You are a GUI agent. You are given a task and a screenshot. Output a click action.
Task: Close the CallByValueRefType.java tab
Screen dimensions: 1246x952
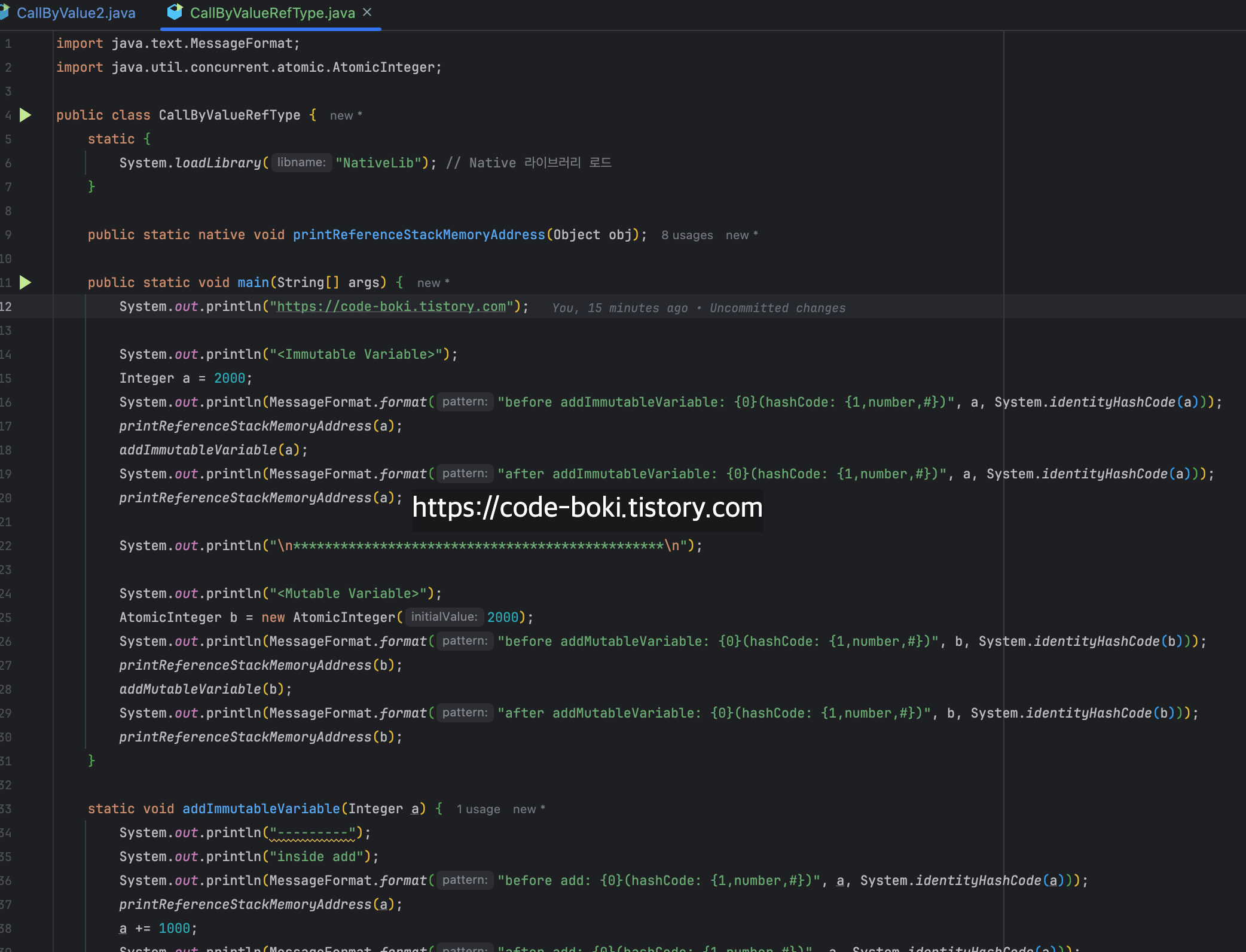click(x=368, y=12)
